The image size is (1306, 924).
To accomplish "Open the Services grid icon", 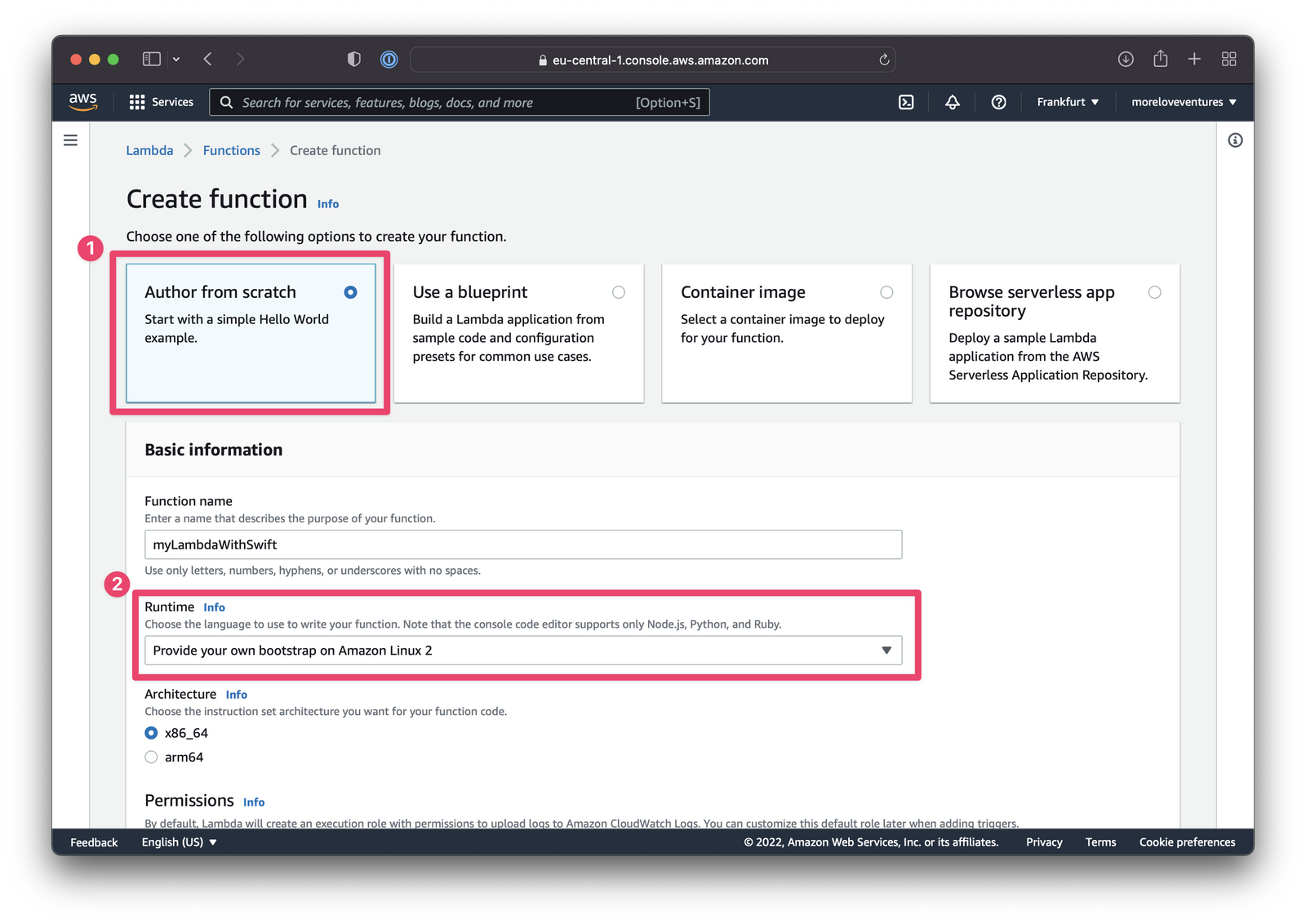I will click(160, 101).
